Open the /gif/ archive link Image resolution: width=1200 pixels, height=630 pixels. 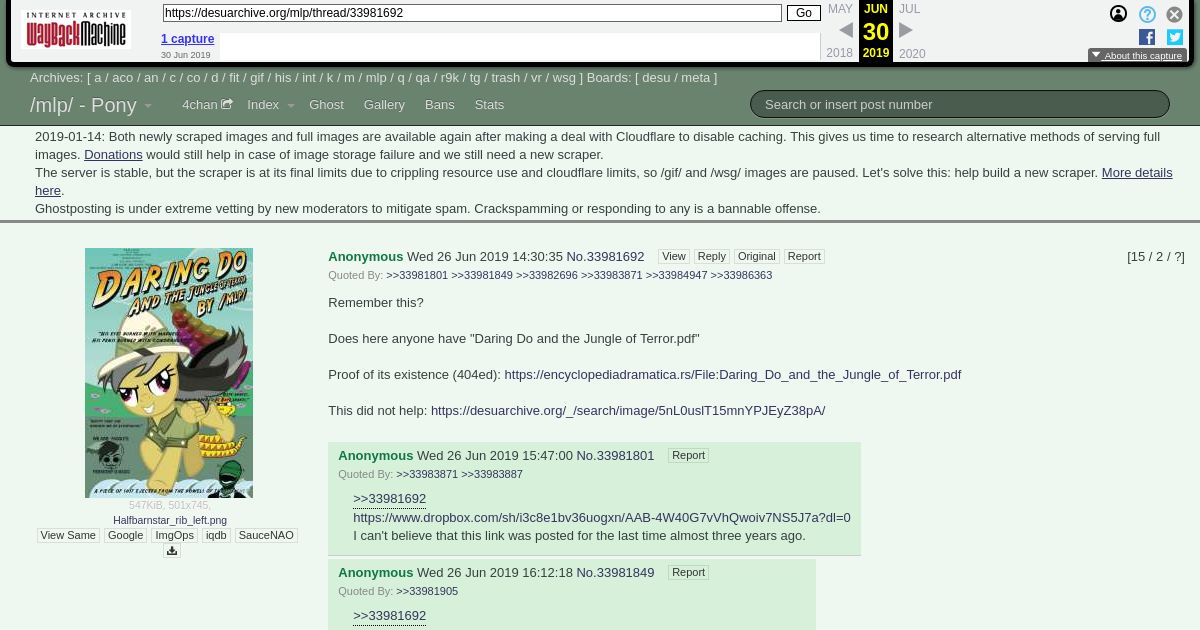[257, 77]
